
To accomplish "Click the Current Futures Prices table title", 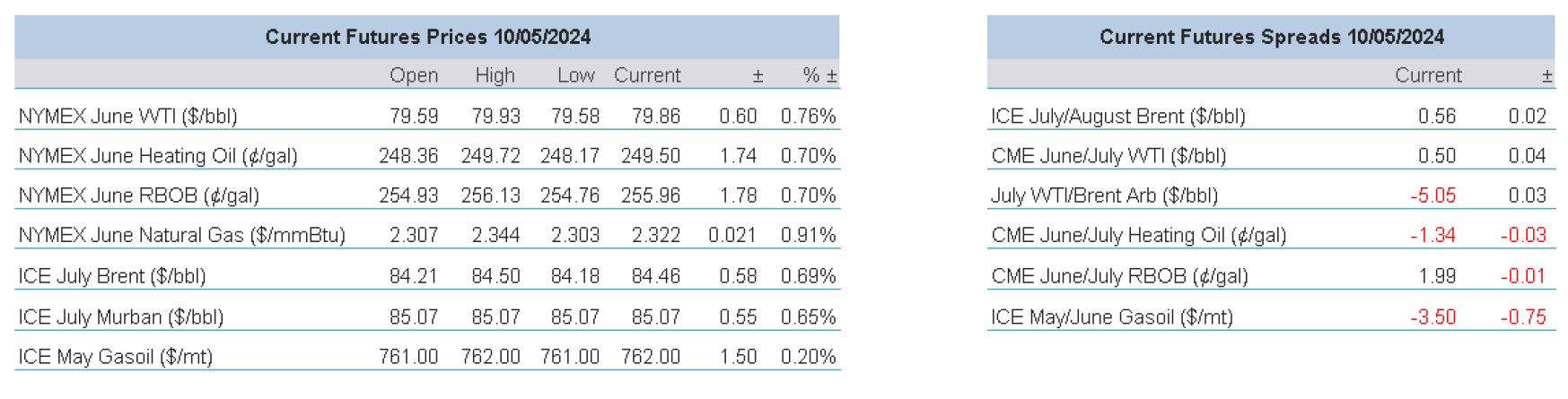I will (x=427, y=37).
